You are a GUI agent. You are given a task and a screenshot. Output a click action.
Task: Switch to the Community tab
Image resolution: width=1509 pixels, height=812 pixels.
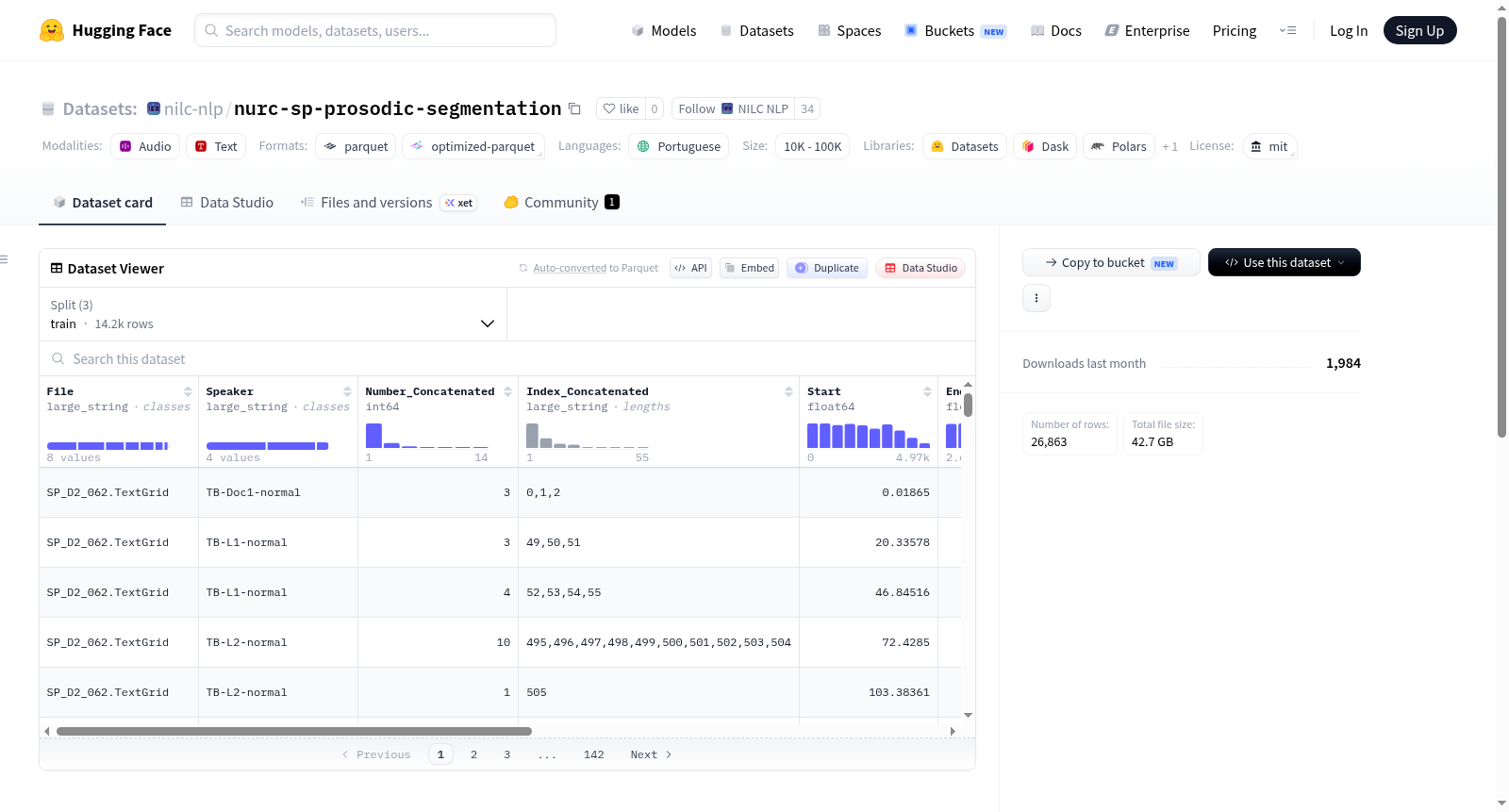(x=561, y=202)
